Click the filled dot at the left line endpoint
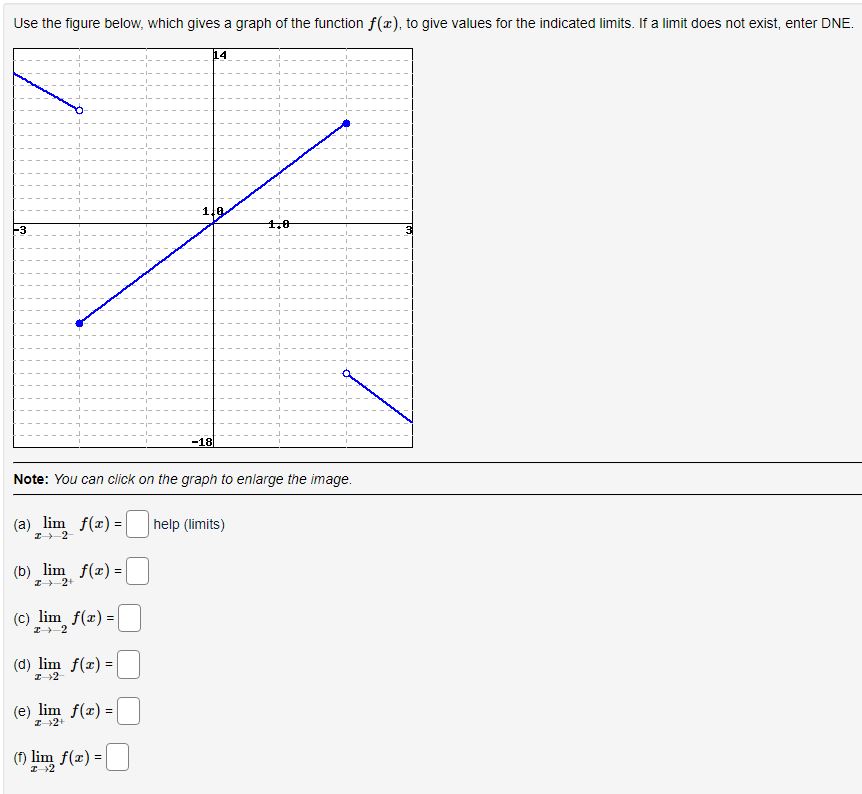 [x=80, y=322]
